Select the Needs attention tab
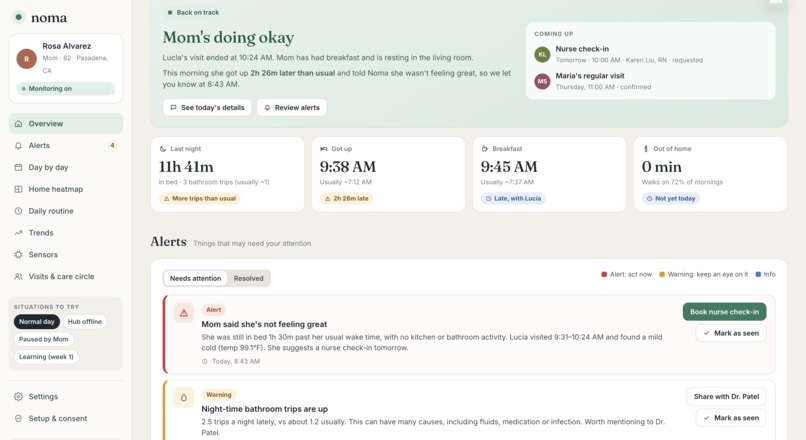Viewport: 806px width, 440px height. [195, 278]
